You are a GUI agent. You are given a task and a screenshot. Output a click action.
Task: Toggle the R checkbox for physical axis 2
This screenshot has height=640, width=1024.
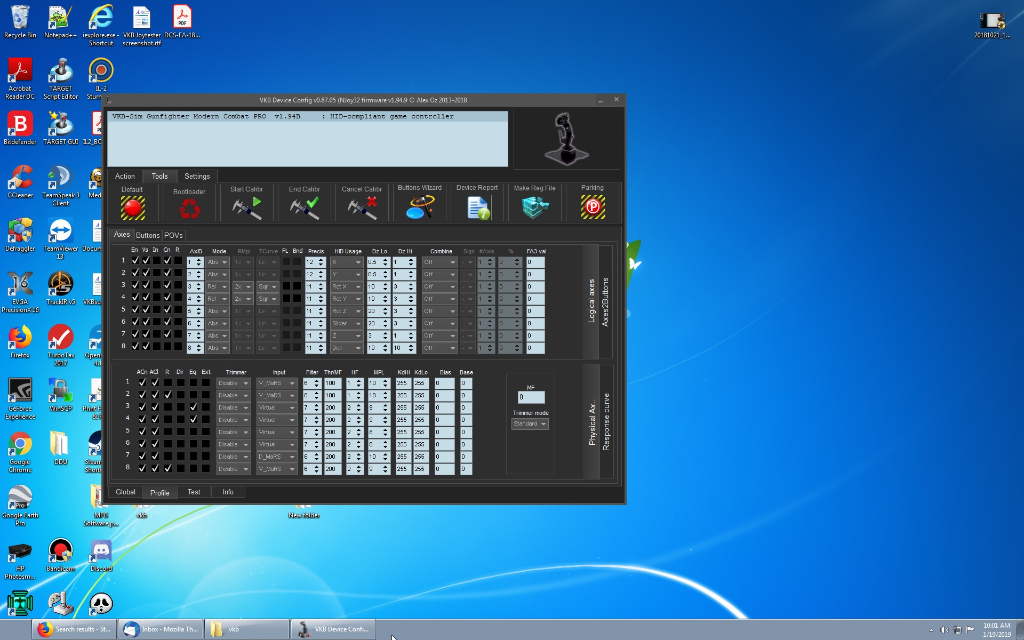[x=168, y=395]
